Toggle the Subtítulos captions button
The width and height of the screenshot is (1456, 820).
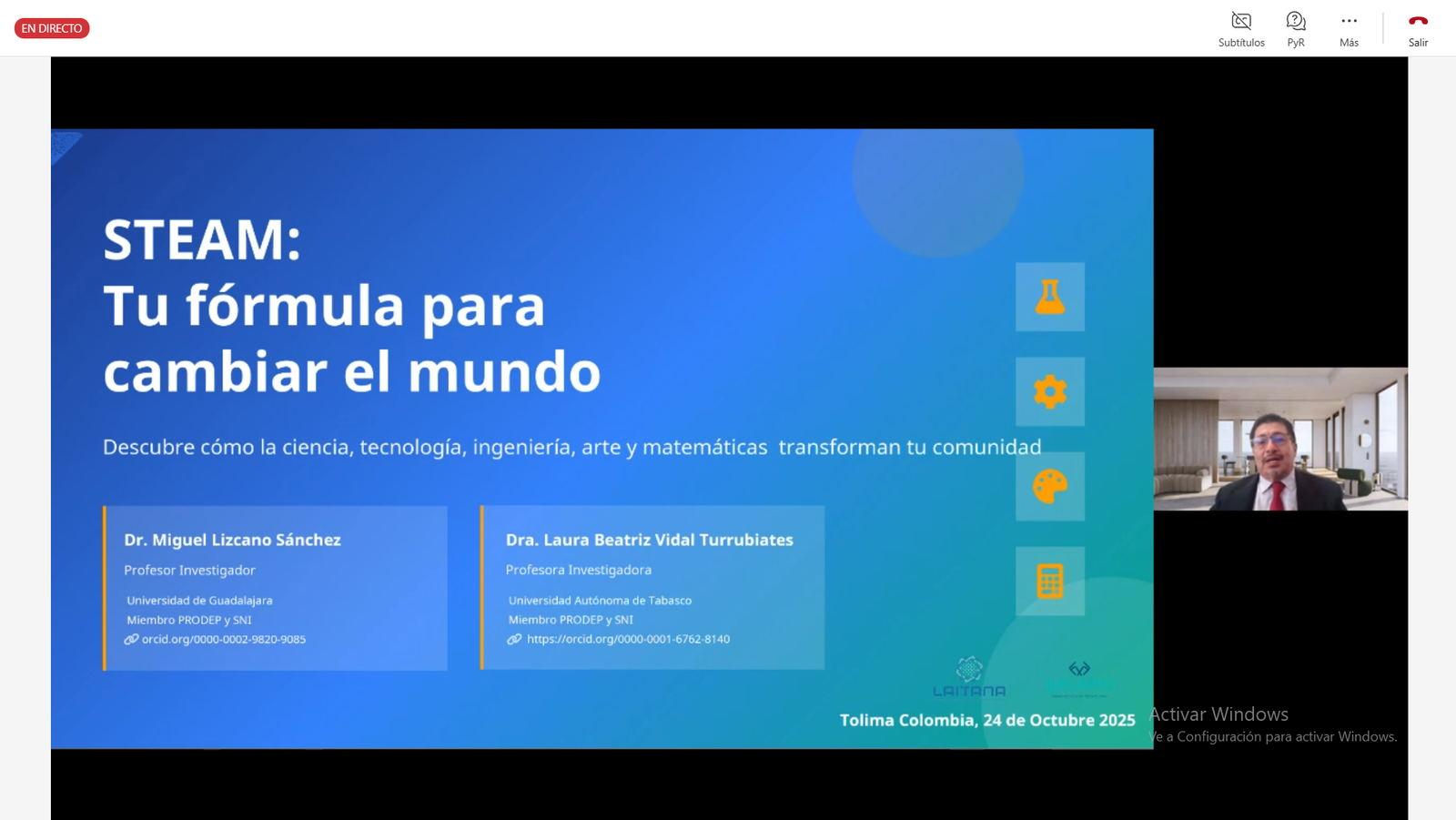coord(1240,29)
